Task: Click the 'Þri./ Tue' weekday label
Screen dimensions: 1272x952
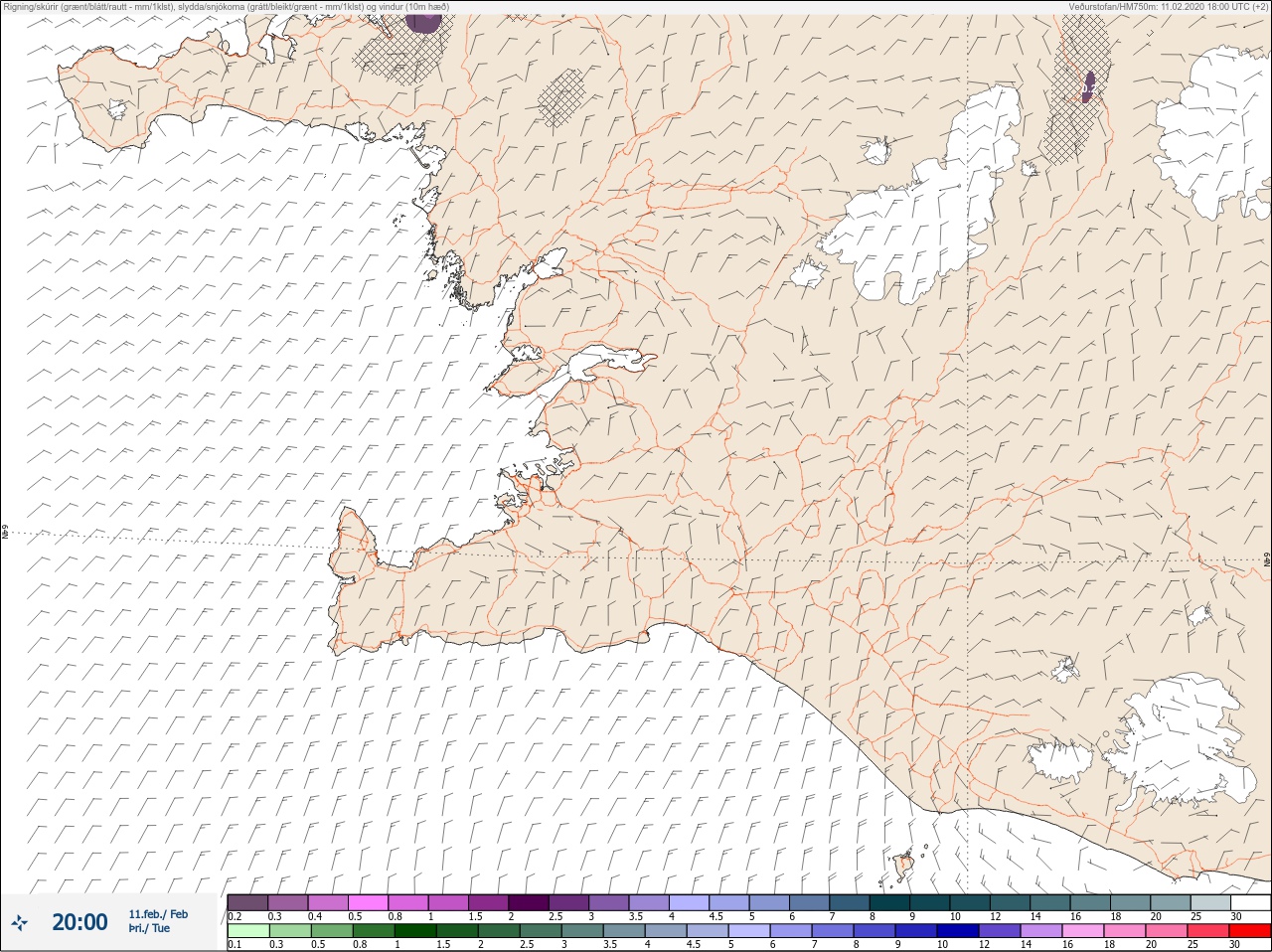Action: pos(149,929)
